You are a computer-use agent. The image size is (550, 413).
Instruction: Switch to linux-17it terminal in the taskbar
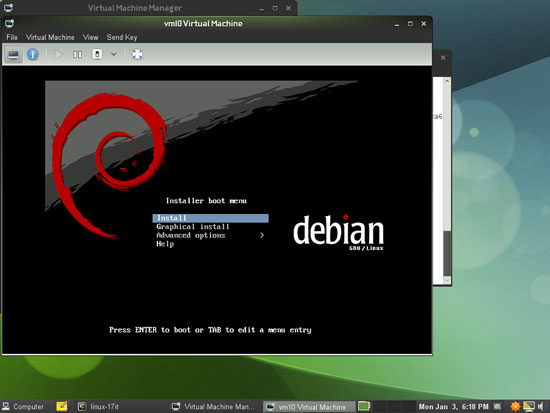coord(99,407)
